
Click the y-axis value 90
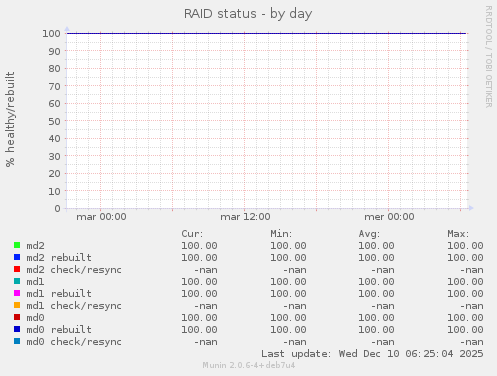tap(55, 52)
